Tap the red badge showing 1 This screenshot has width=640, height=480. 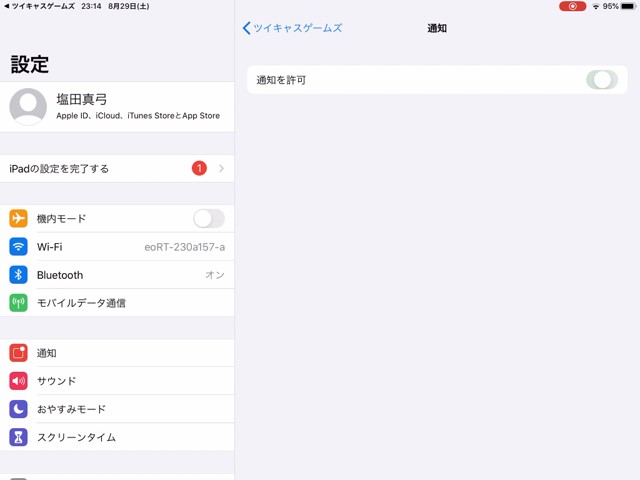point(199,168)
